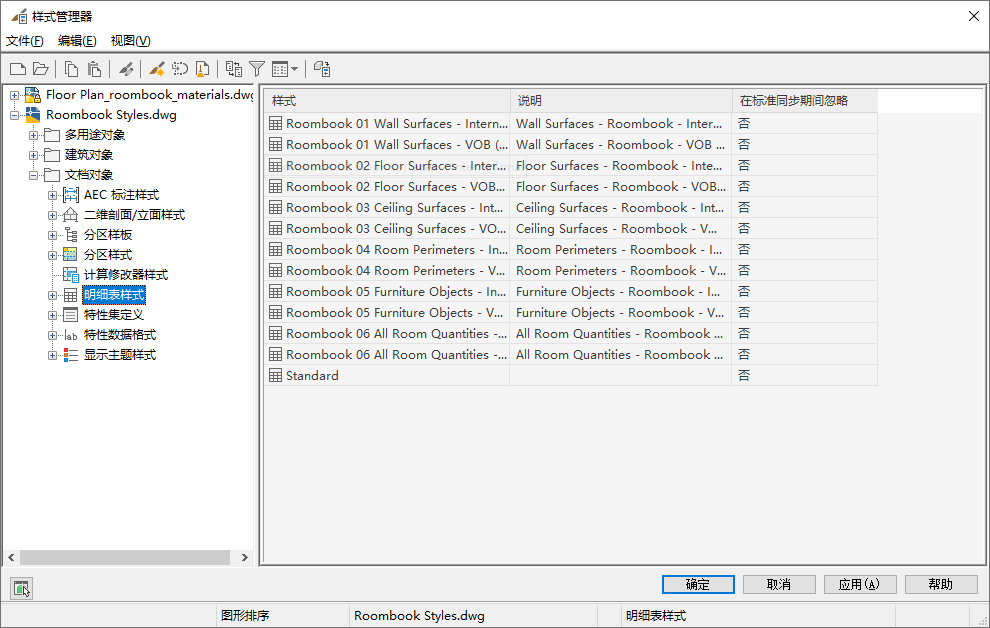Click the 应用(A) button

click(x=860, y=584)
